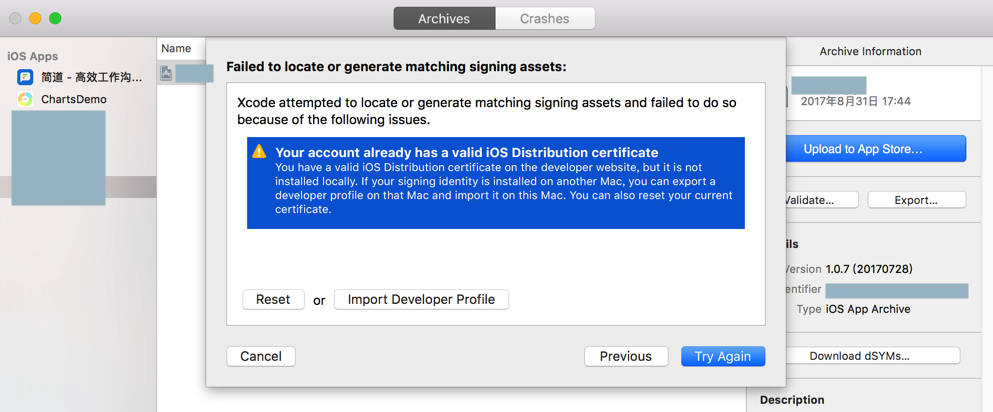
Task: Click Import Developer Profile button
Action: pyautogui.click(x=421, y=299)
